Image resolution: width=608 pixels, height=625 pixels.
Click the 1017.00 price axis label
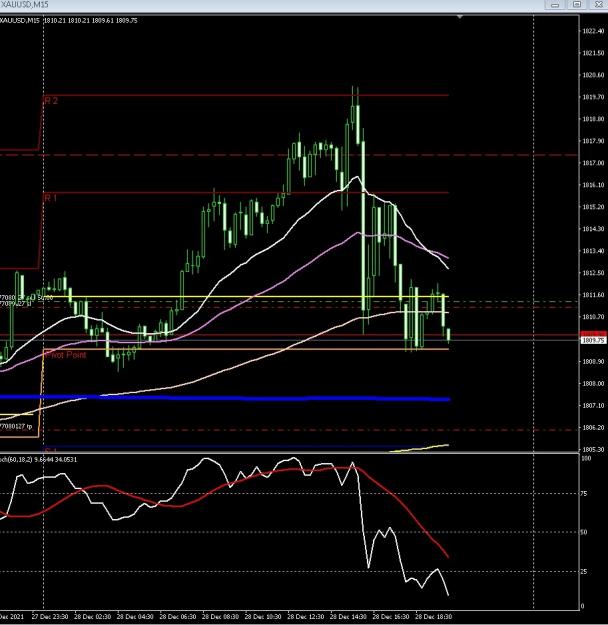coord(593,163)
